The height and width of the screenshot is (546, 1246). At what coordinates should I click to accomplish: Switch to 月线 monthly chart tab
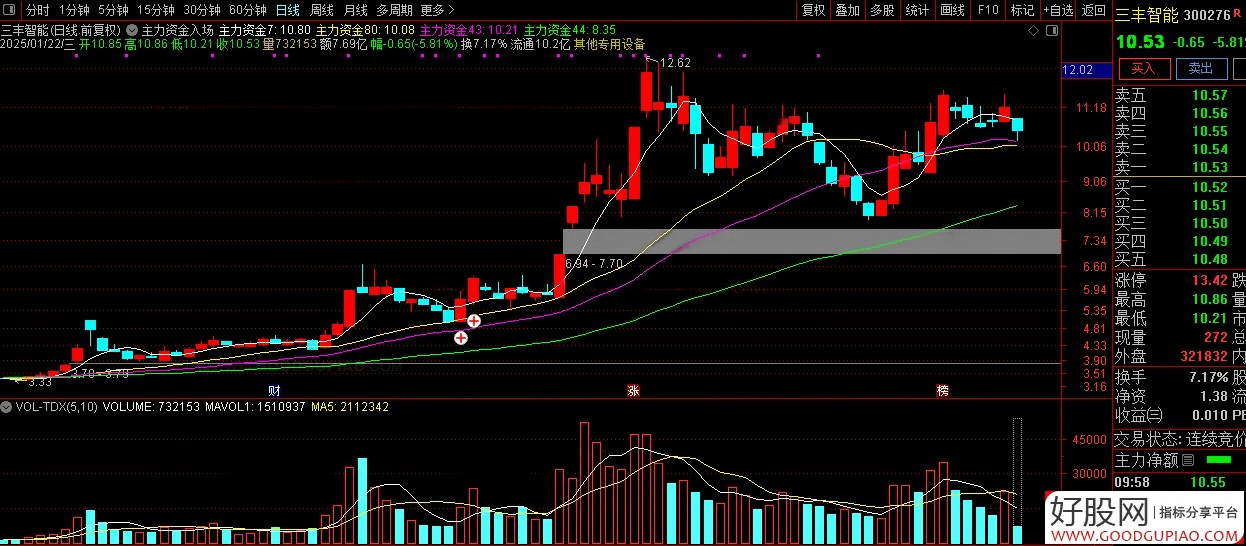pyautogui.click(x=355, y=10)
